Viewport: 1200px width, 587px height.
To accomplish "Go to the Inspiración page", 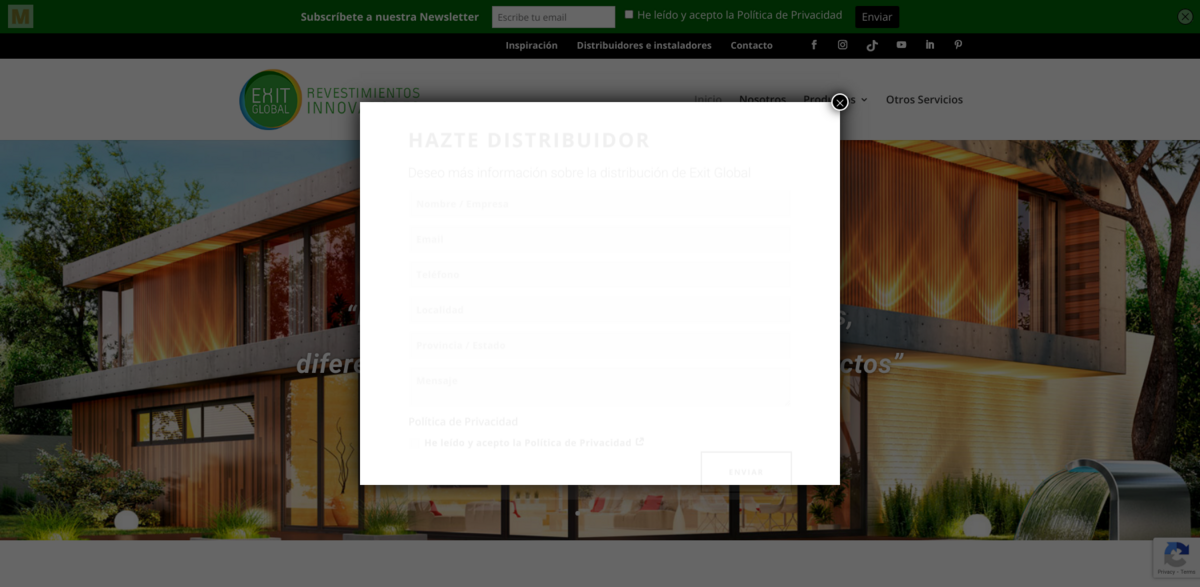I will click(531, 46).
